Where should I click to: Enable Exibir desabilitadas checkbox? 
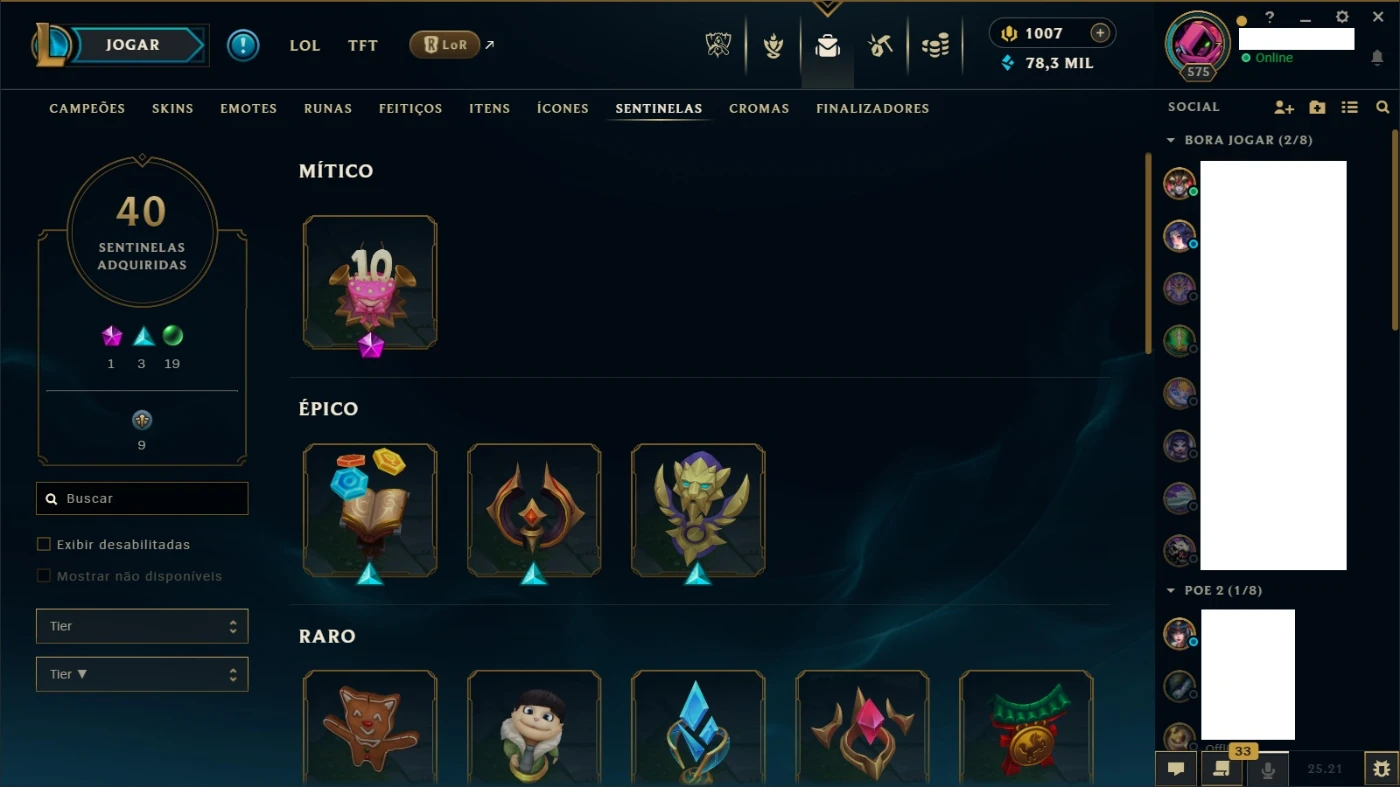[43, 544]
